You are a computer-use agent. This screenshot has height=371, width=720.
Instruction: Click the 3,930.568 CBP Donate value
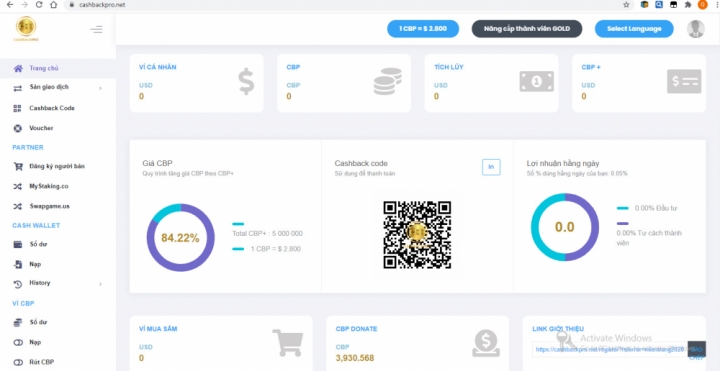pos(355,358)
